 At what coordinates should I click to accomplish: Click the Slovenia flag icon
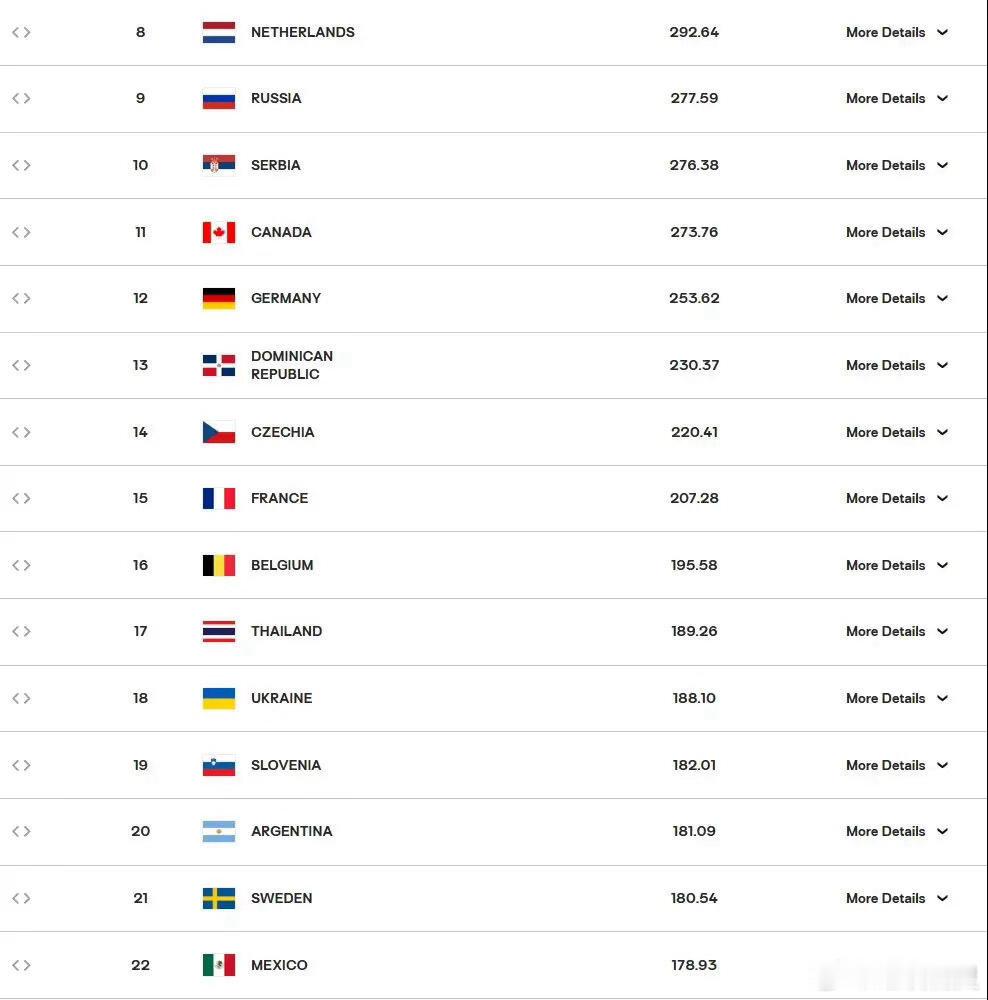pos(219,765)
